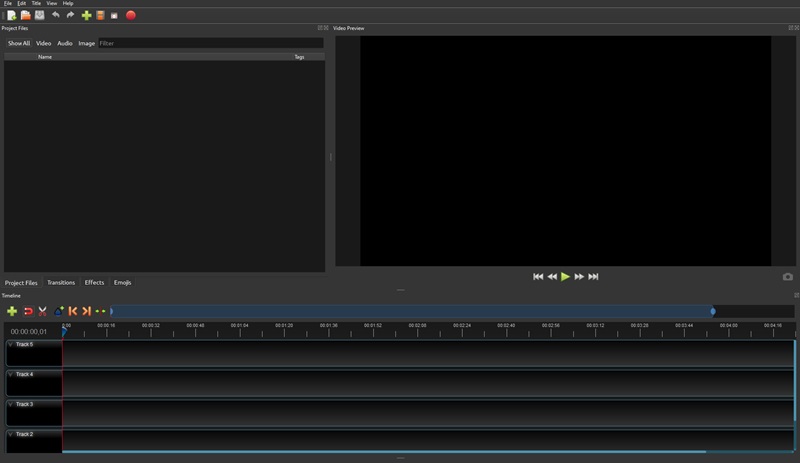Select the Track 3 label
The width and height of the screenshot is (800, 463).
[24, 404]
